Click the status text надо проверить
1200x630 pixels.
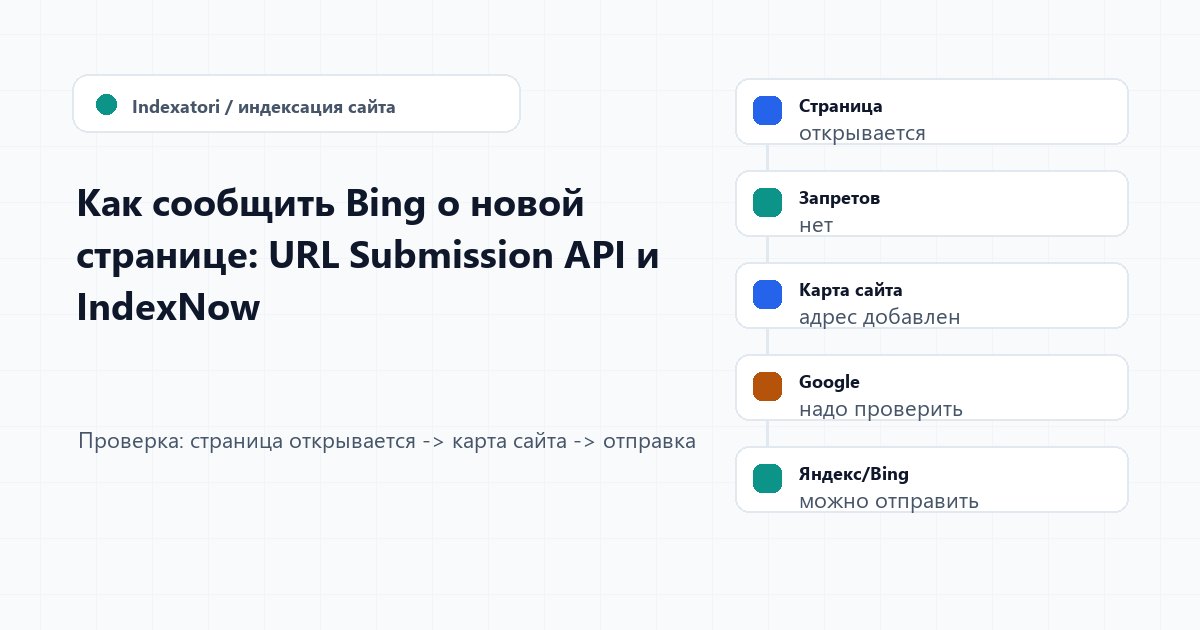pyautogui.click(x=881, y=409)
